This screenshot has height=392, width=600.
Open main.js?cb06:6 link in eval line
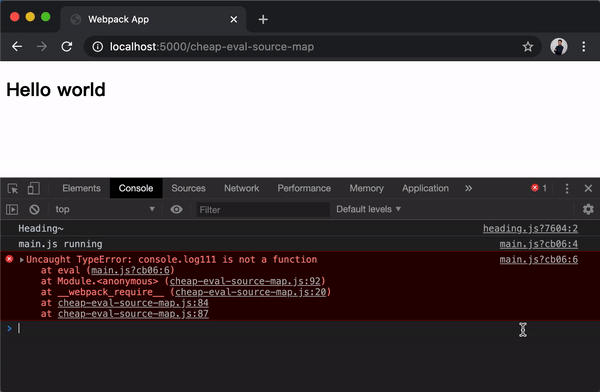[x=130, y=270]
